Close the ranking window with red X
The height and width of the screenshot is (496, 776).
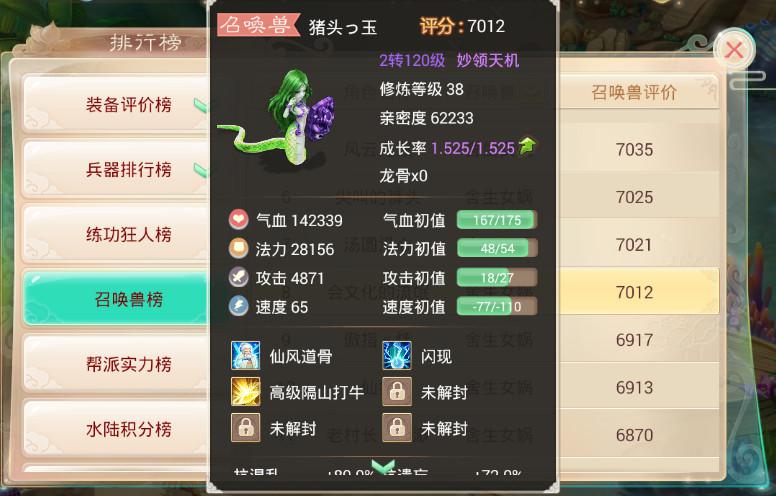pos(734,50)
